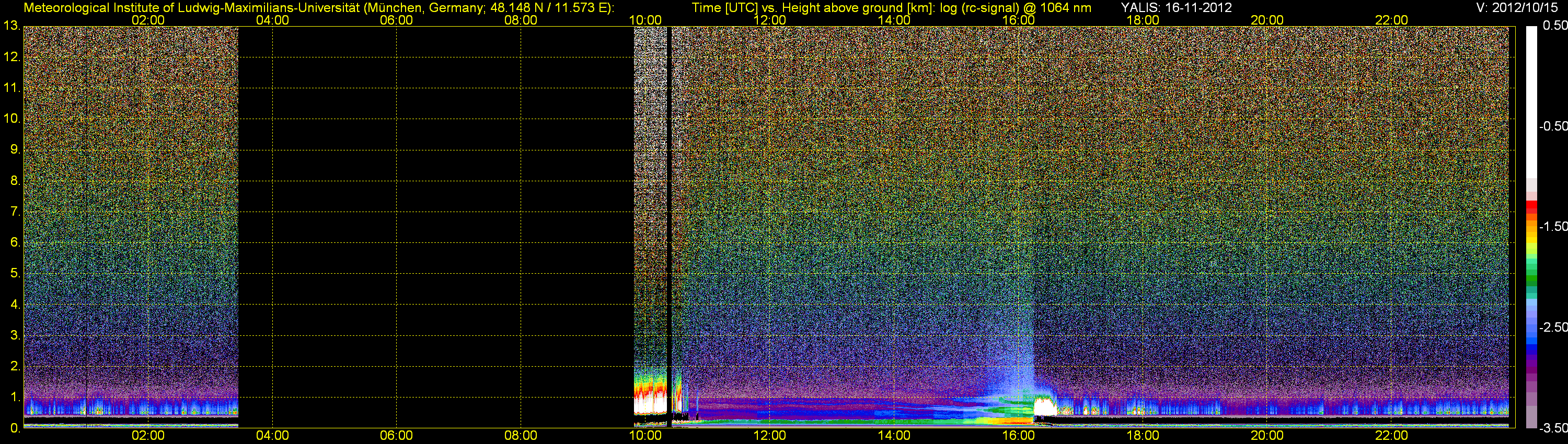The height and width of the screenshot is (444, 1568).
Task: Select the 10 km height axis label
Action: 11,119
